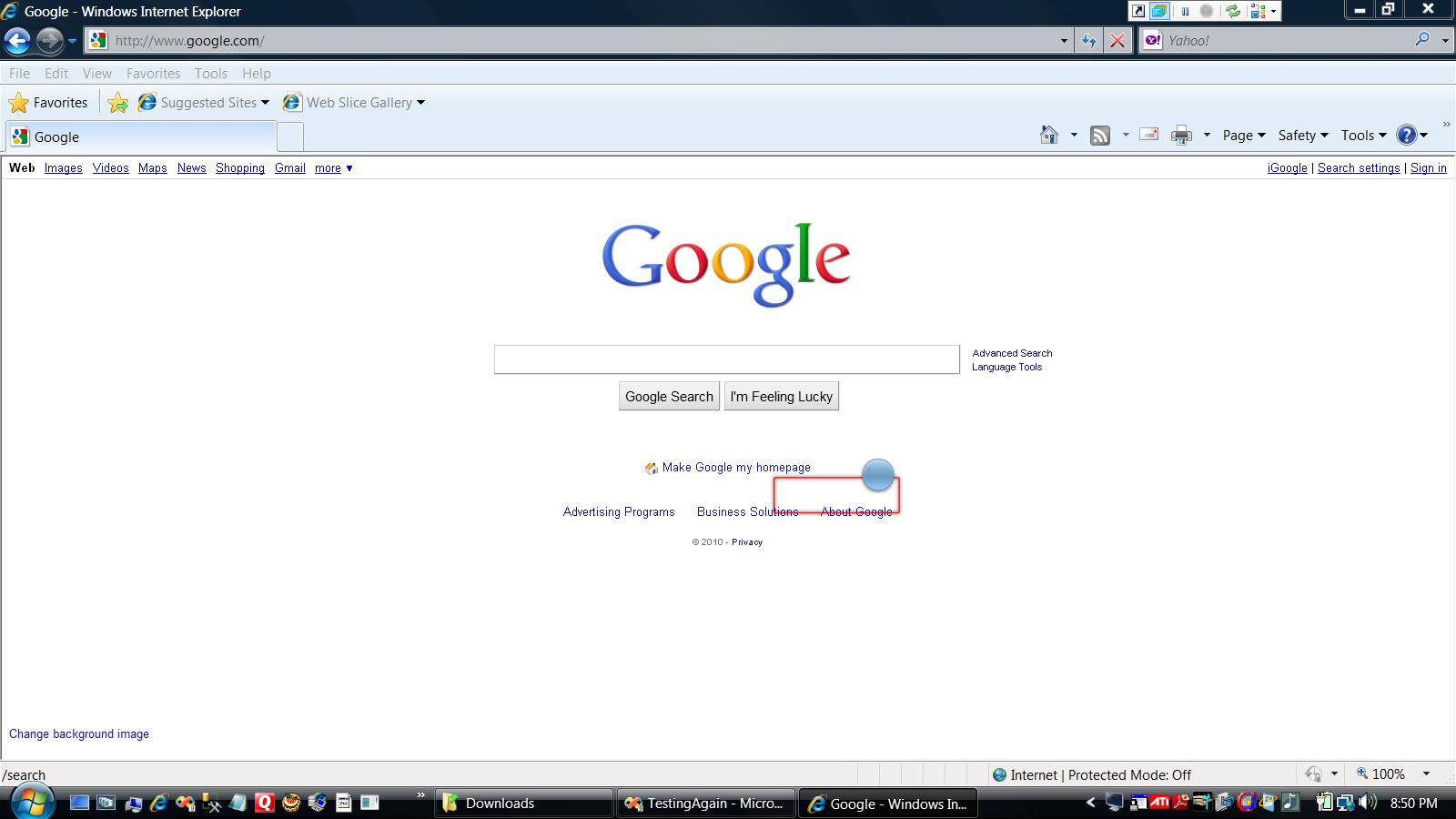The image size is (1456, 819).
Task: Click the red Q quick launch icon
Action: (265, 803)
